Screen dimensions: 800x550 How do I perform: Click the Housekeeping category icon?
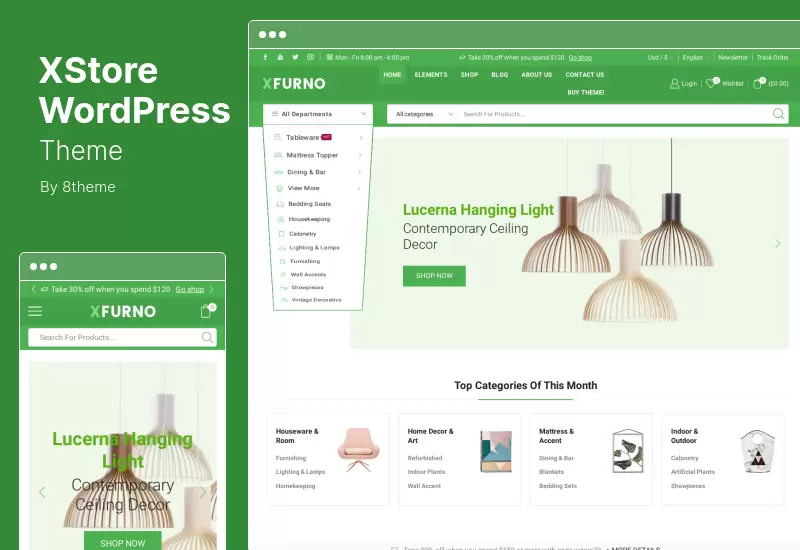click(281, 219)
